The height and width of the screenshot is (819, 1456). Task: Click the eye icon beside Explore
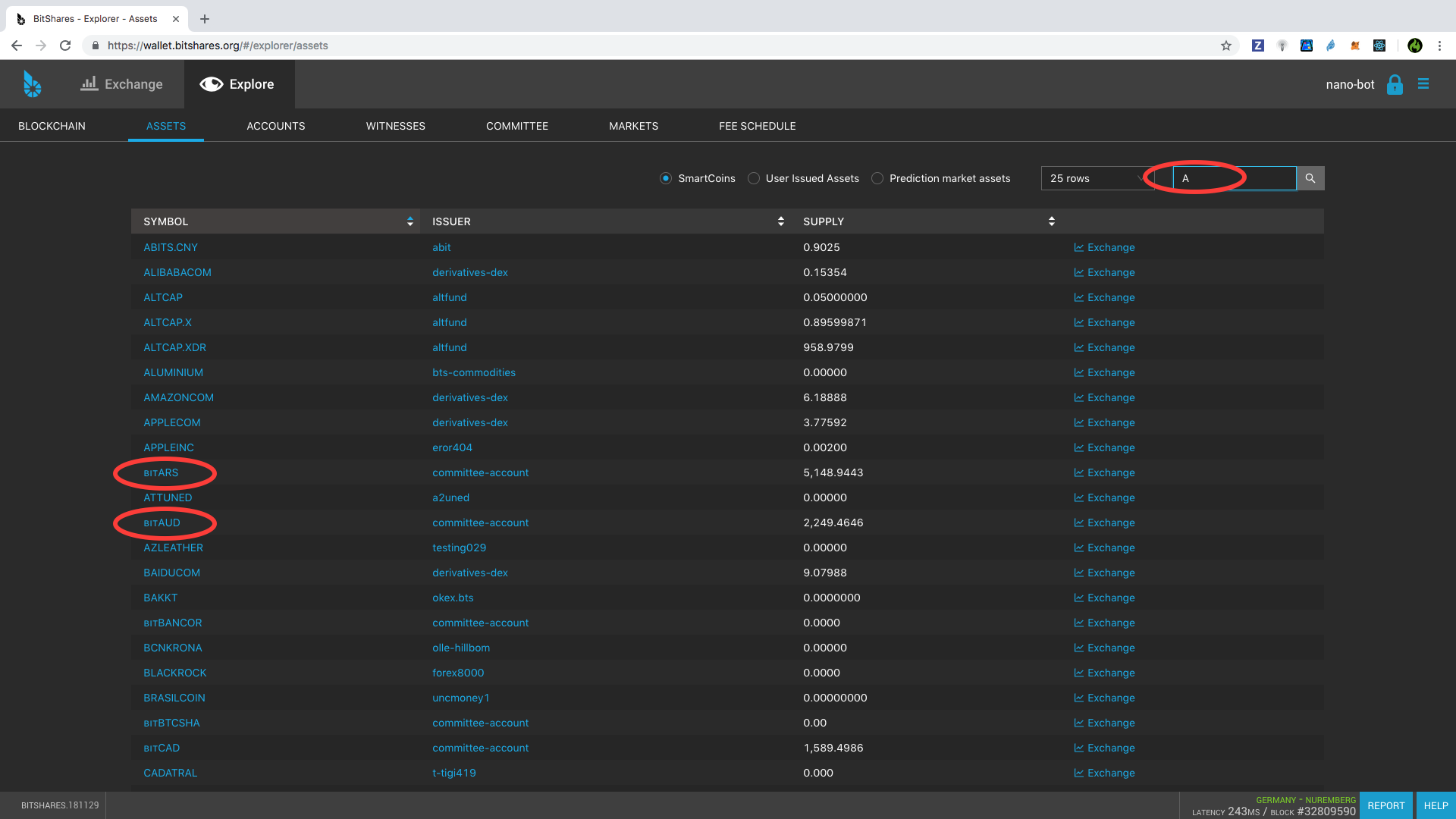[212, 84]
